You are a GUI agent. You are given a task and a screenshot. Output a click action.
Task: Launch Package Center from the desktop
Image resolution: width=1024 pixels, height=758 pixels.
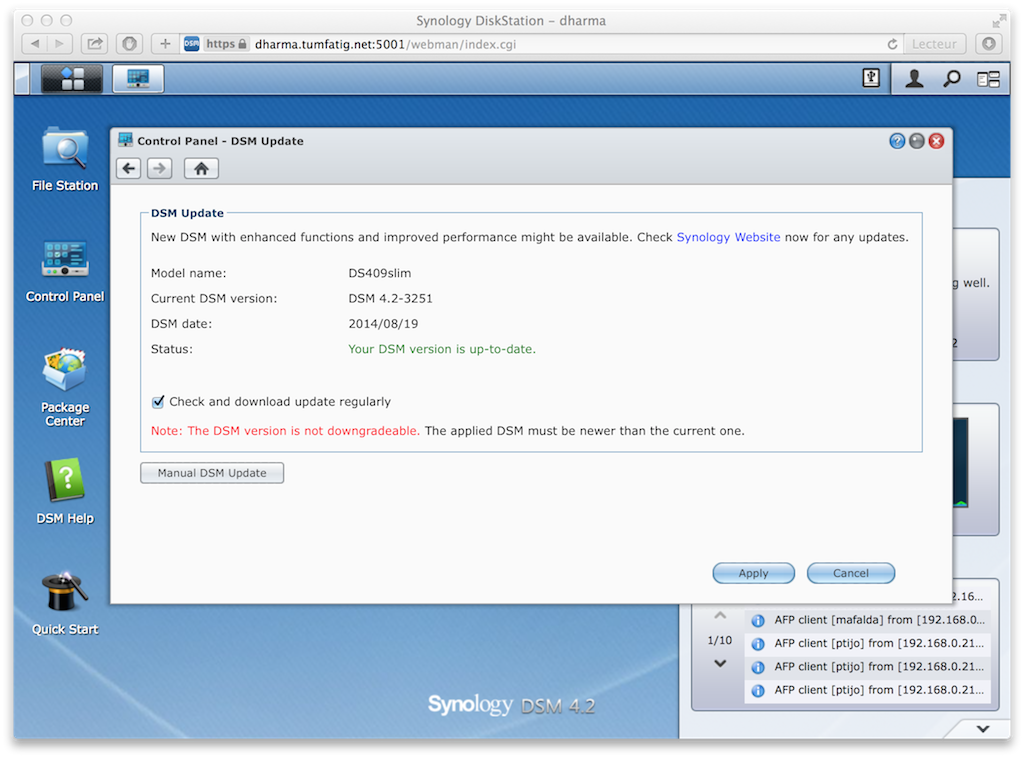point(65,387)
